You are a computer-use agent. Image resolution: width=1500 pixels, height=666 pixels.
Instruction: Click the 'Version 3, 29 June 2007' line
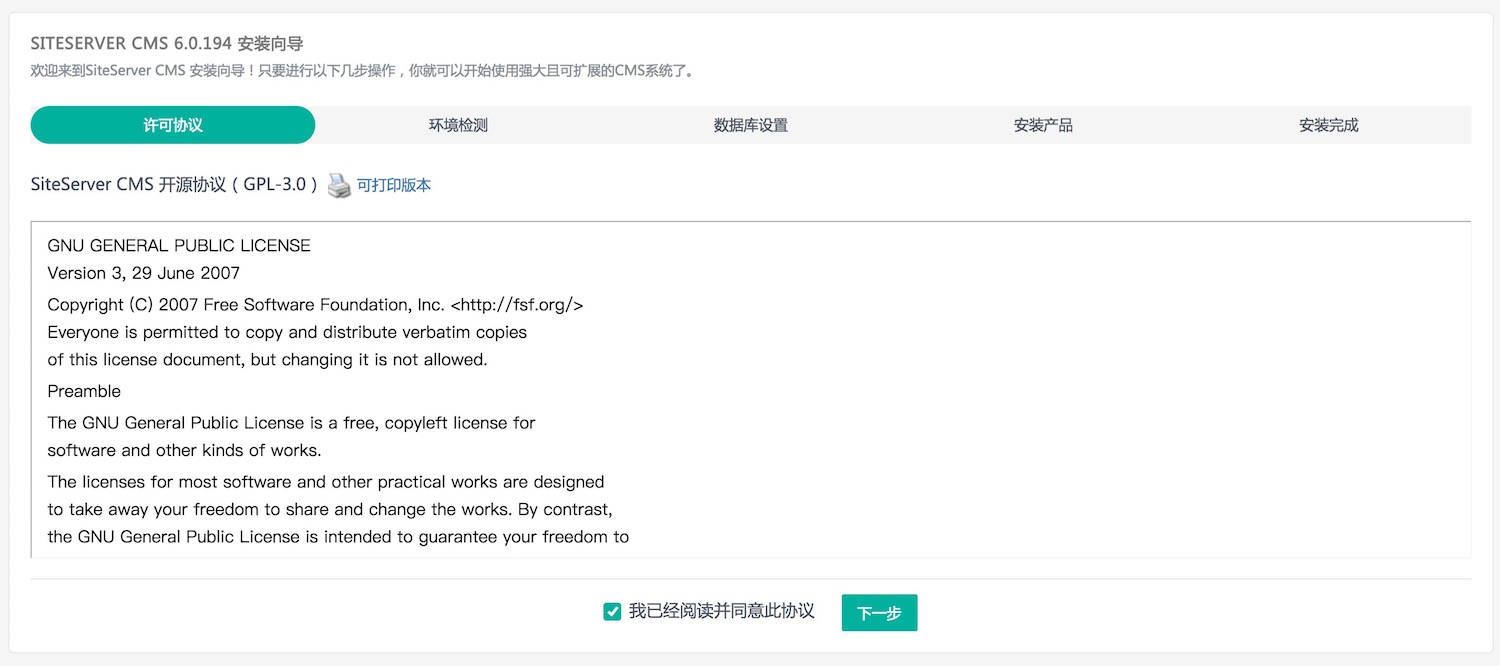coord(143,273)
